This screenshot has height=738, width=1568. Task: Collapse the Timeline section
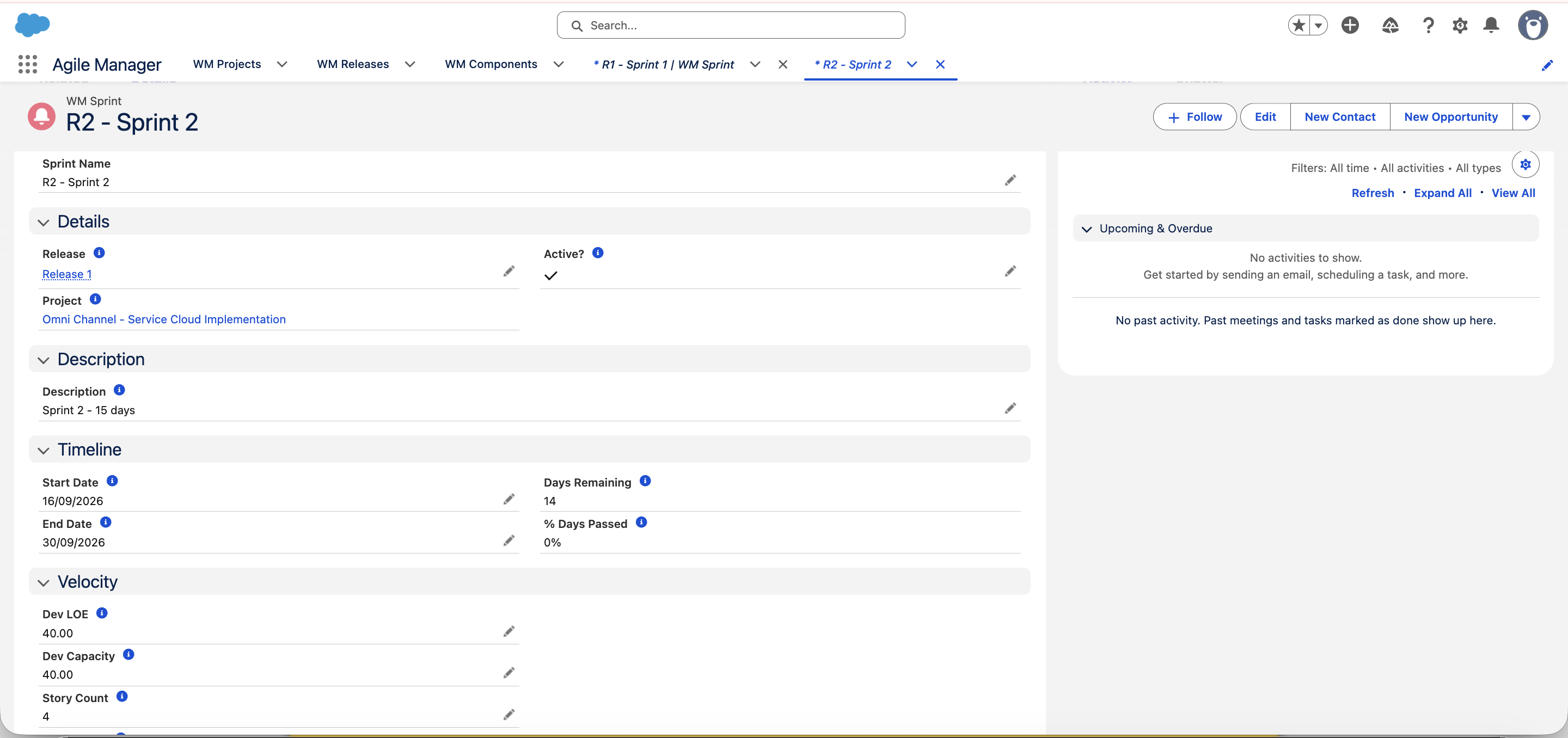click(x=43, y=450)
